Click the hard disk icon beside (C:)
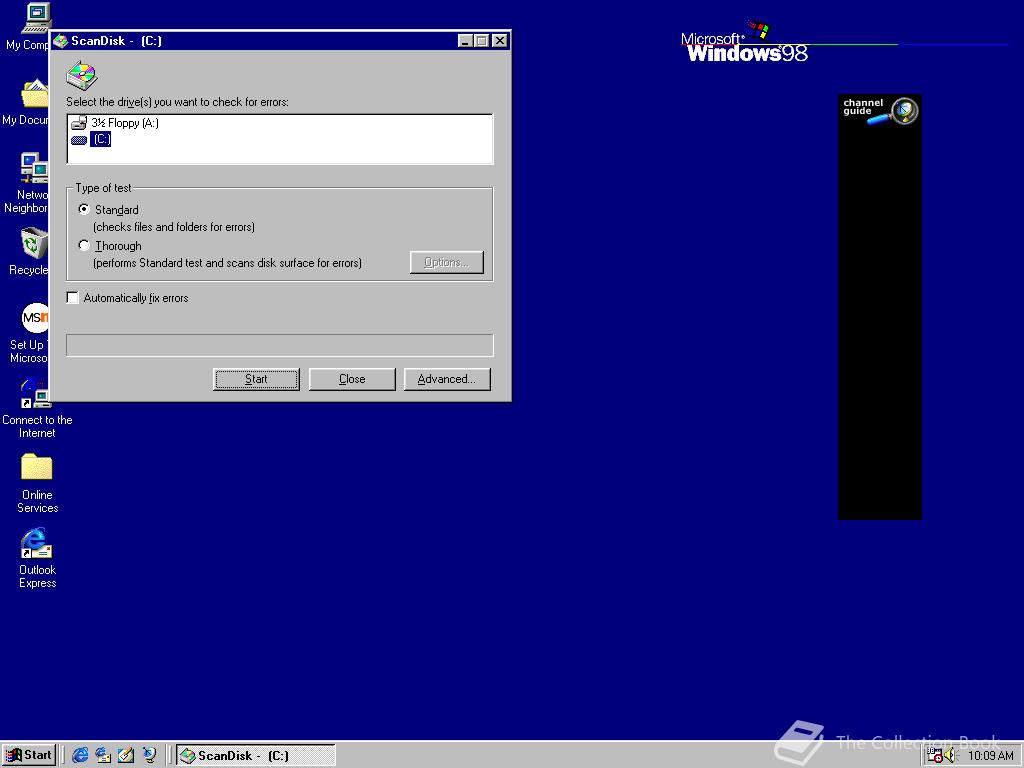Viewport: 1024px width, 768px height. pos(79,140)
